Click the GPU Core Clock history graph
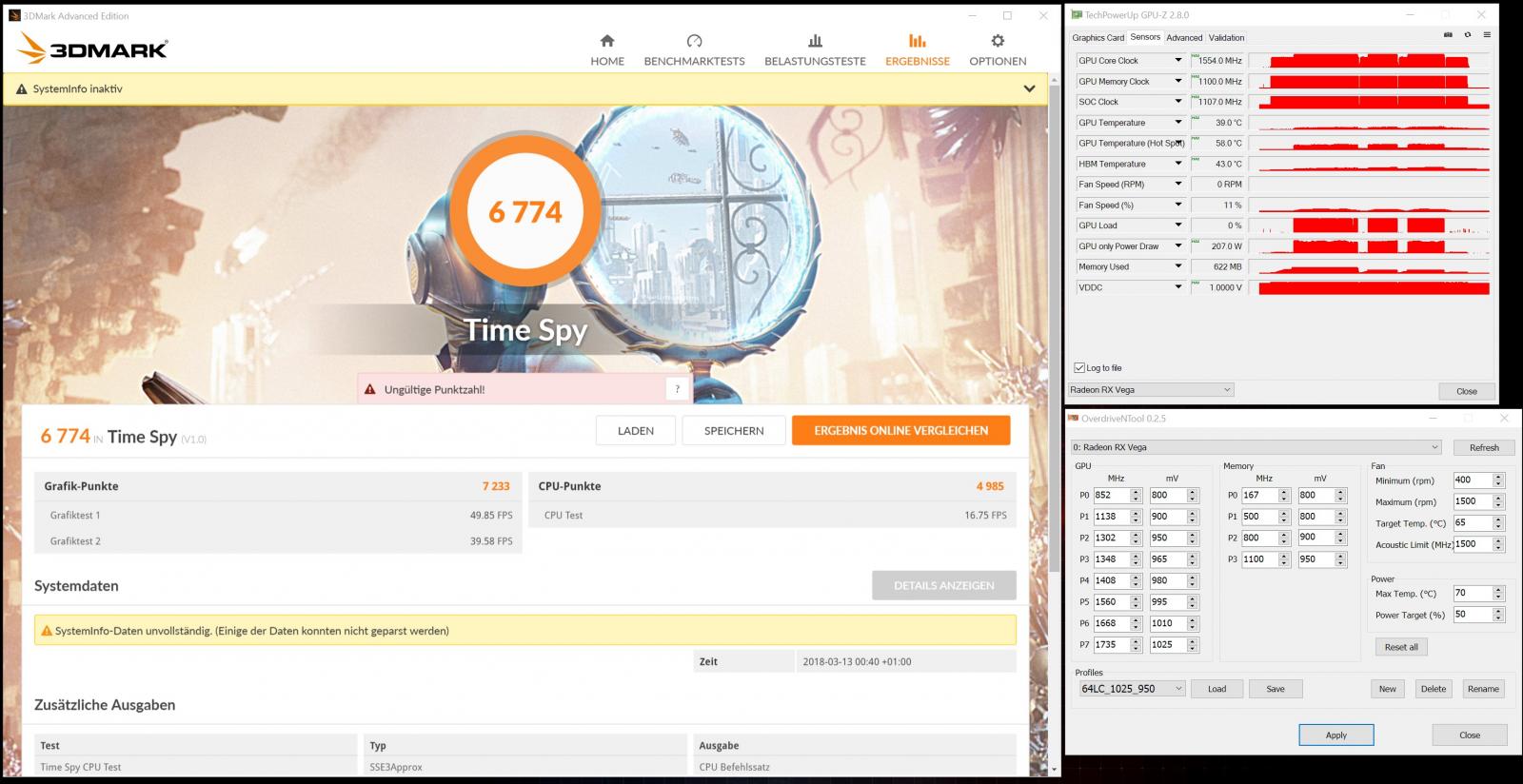 (x=1369, y=61)
